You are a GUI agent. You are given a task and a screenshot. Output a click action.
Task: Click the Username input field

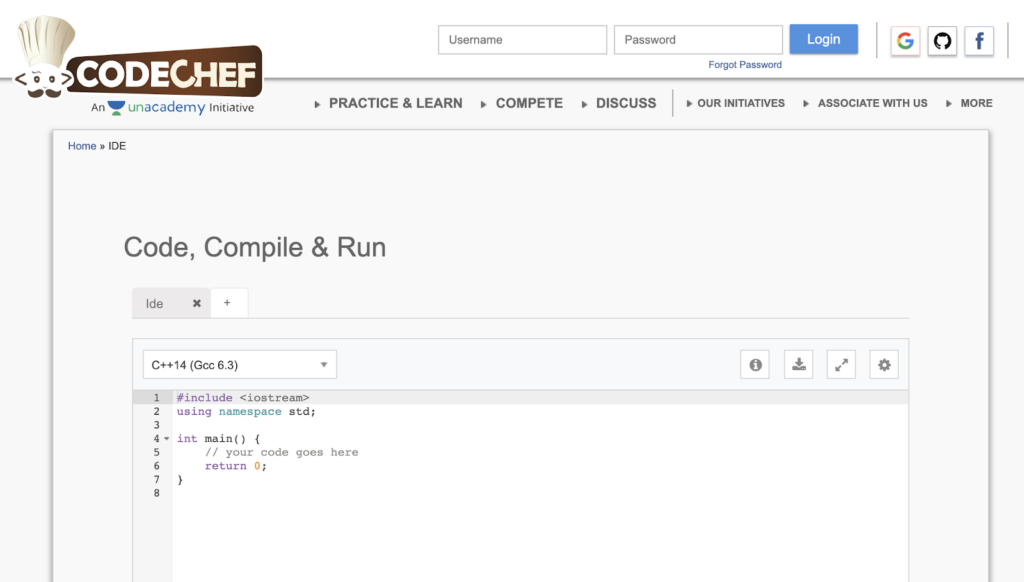tap(522, 39)
